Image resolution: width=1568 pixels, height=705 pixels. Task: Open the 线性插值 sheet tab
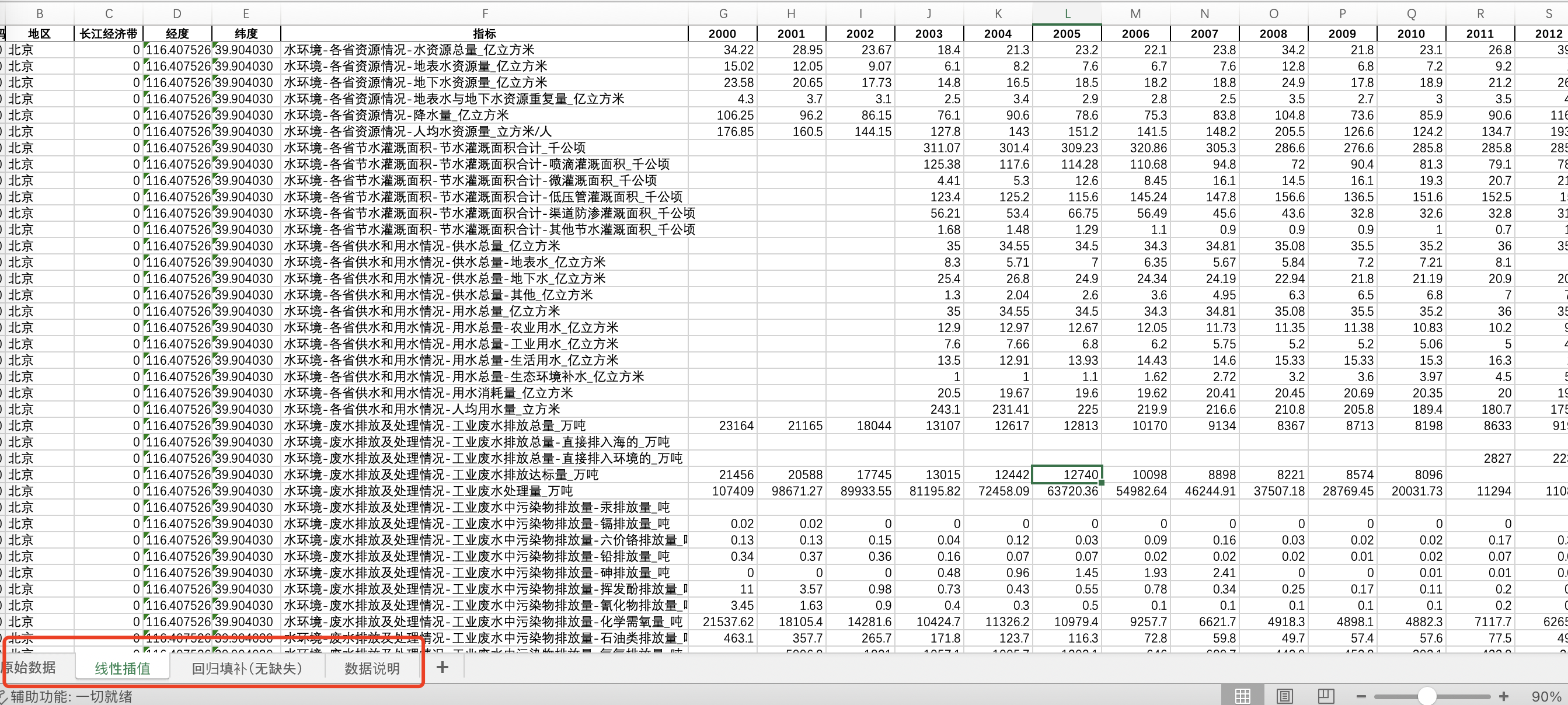(123, 668)
